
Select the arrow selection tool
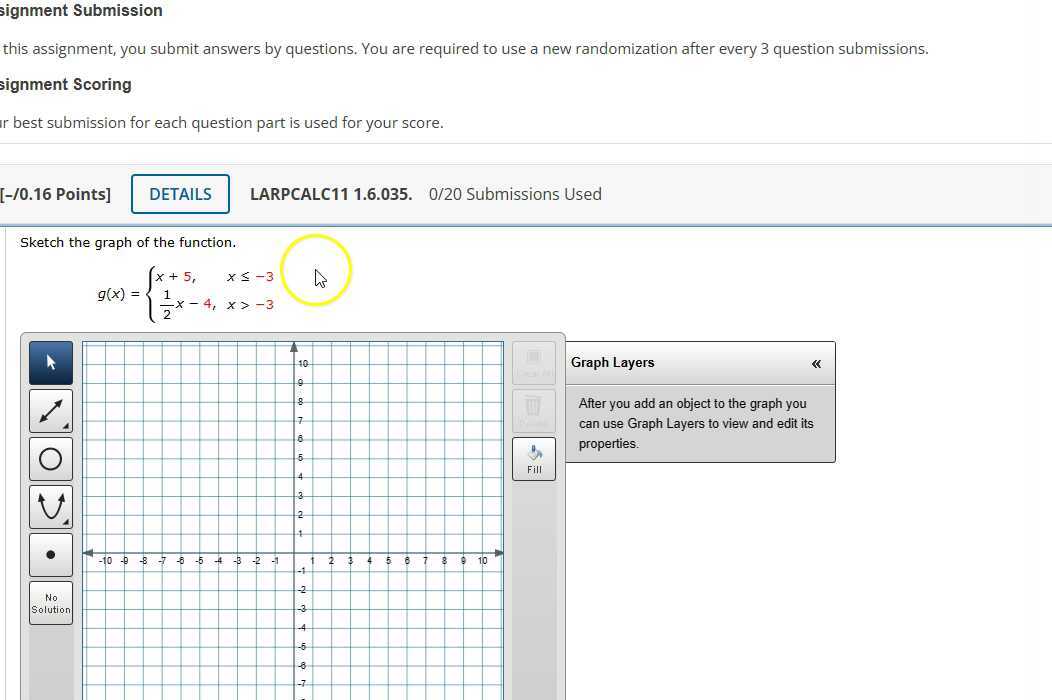coord(50,362)
